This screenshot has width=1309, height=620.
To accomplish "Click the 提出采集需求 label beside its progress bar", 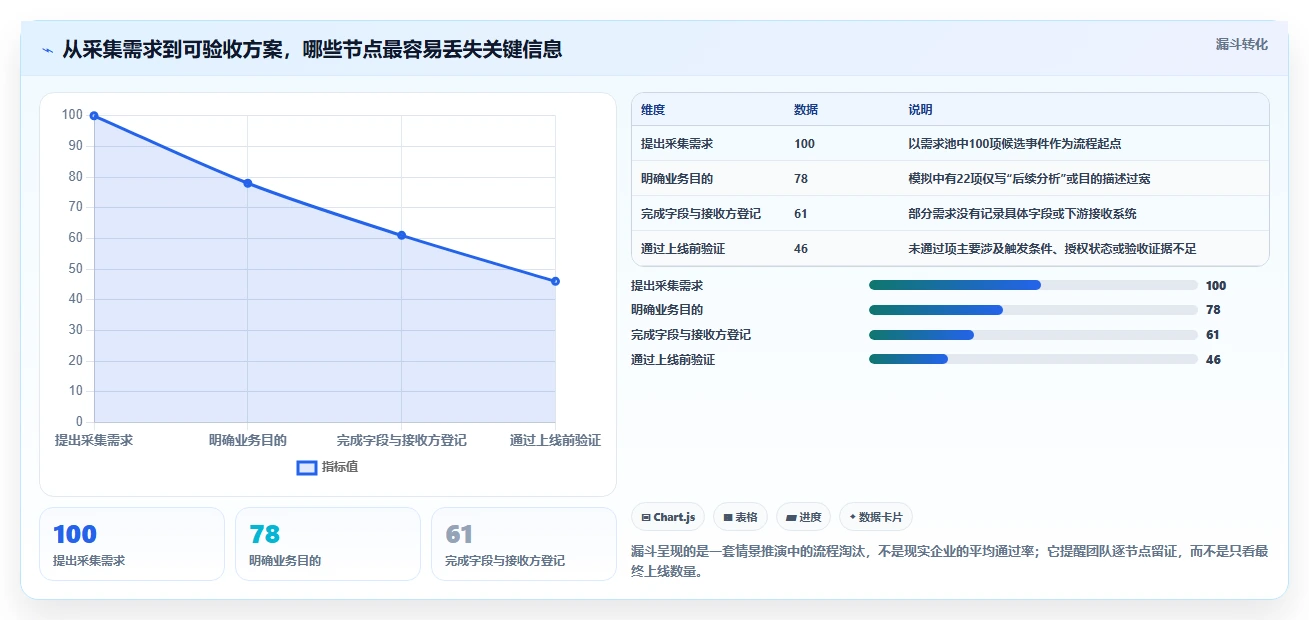I will pyautogui.click(x=667, y=285).
